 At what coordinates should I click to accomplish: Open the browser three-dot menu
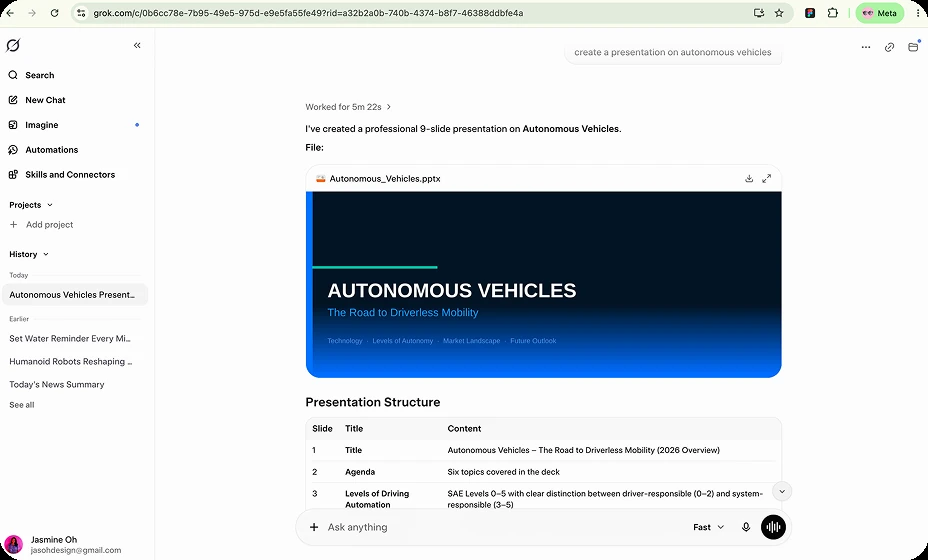coord(918,13)
